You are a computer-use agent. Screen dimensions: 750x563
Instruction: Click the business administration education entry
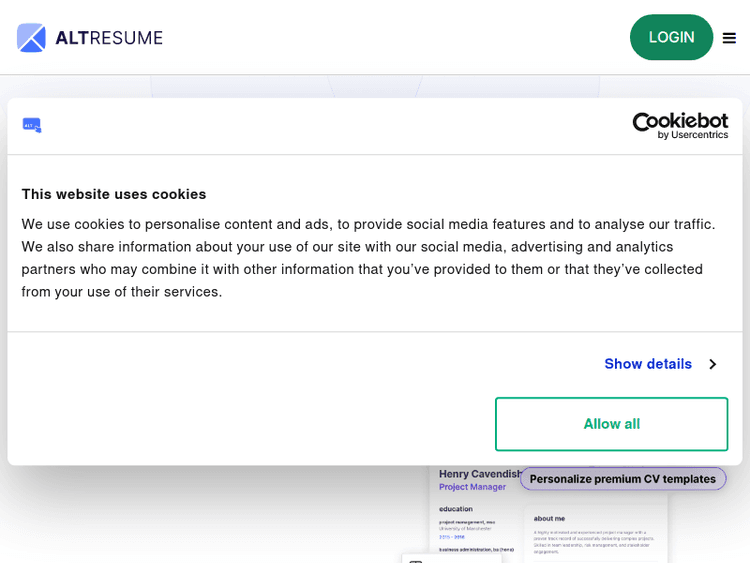click(x=476, y=549)
